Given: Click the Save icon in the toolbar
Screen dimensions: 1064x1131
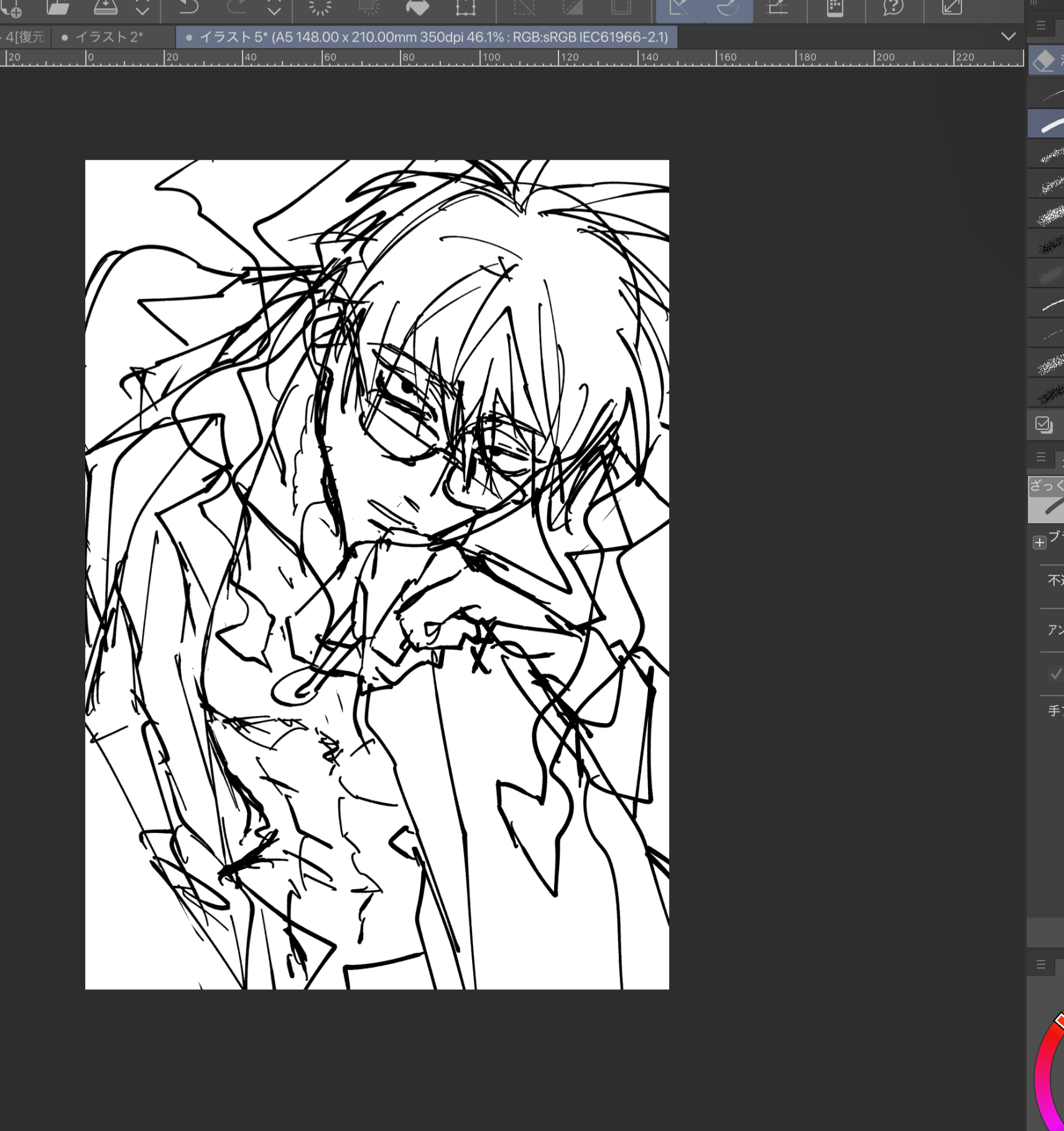Looking at the screenshot, I should pos(105,7).
